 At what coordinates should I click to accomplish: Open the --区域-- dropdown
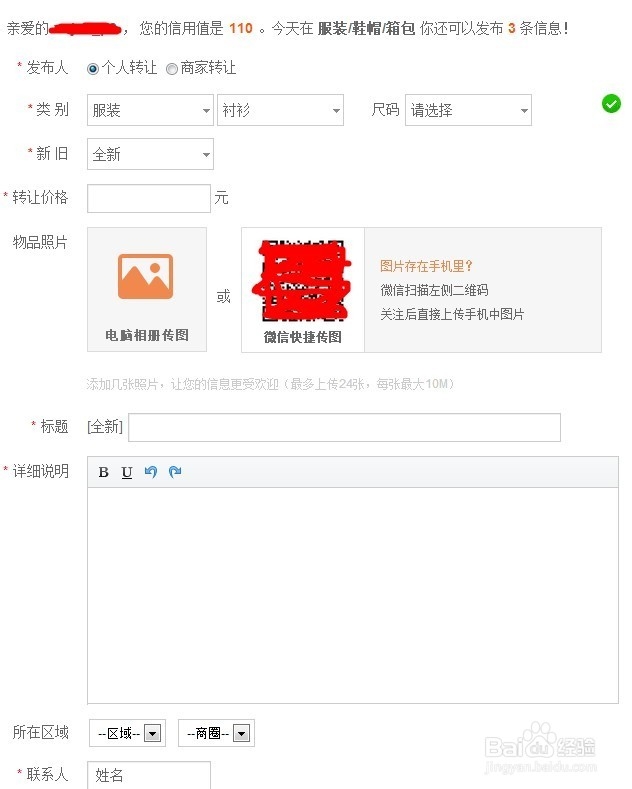point(127,733)
